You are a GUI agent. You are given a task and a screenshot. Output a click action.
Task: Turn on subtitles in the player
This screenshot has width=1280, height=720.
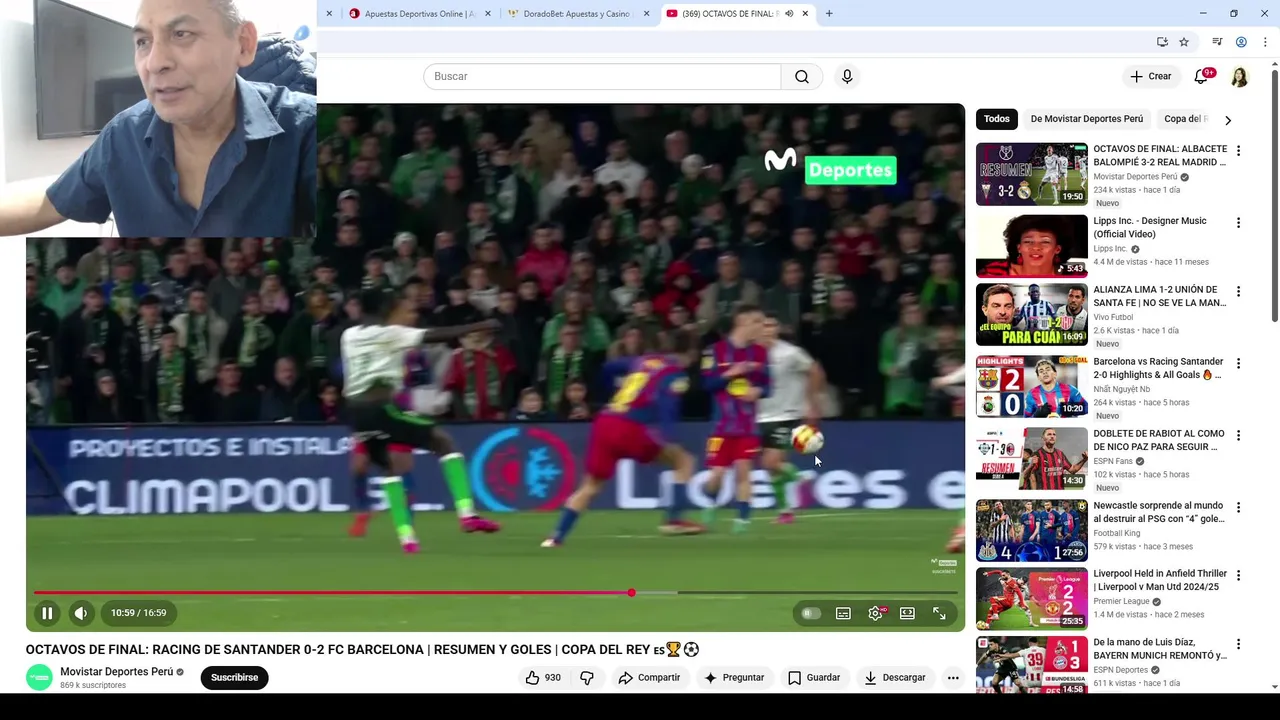843,613
